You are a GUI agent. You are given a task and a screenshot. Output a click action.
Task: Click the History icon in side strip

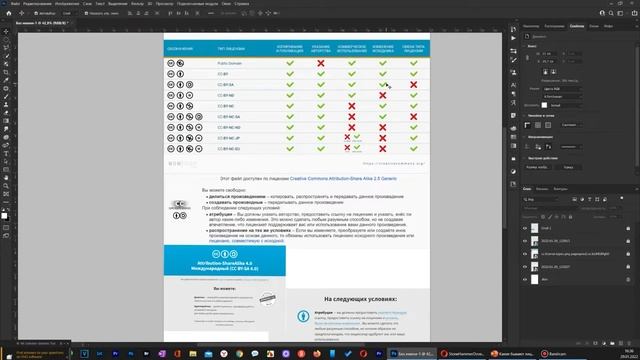513,29
